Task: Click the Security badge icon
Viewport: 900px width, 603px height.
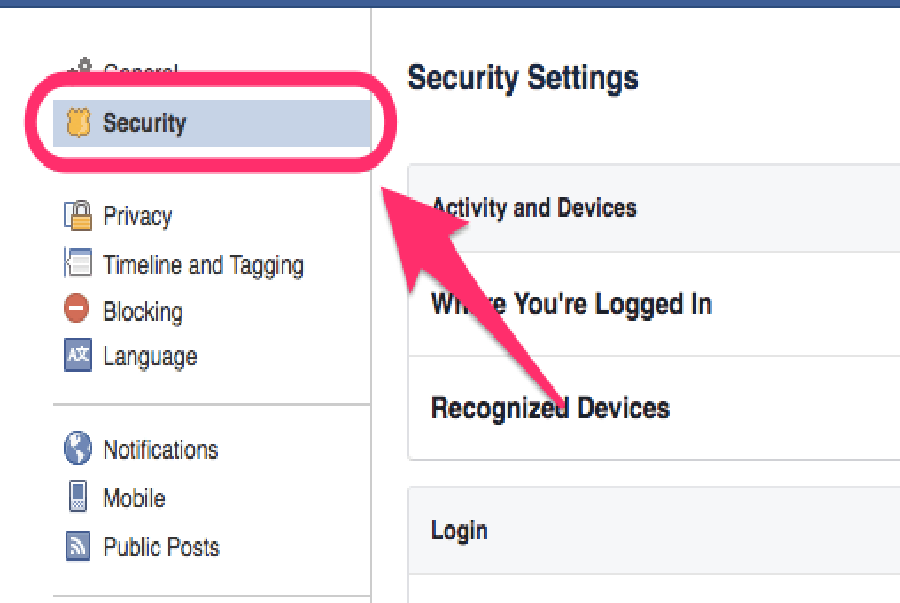Action: (x=78, y=123)
